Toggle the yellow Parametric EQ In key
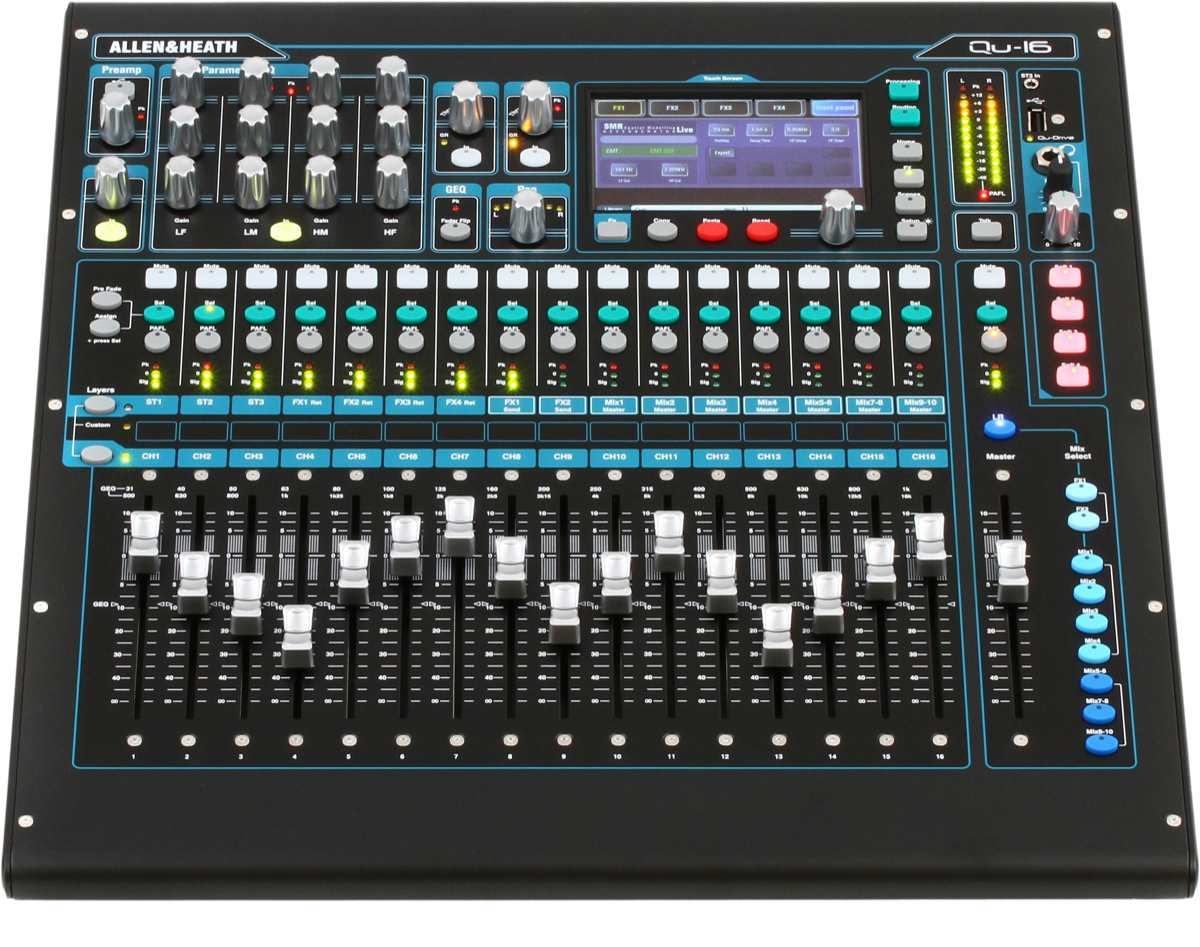Viewport: 1200px width, 947px height. coord(287,233)
